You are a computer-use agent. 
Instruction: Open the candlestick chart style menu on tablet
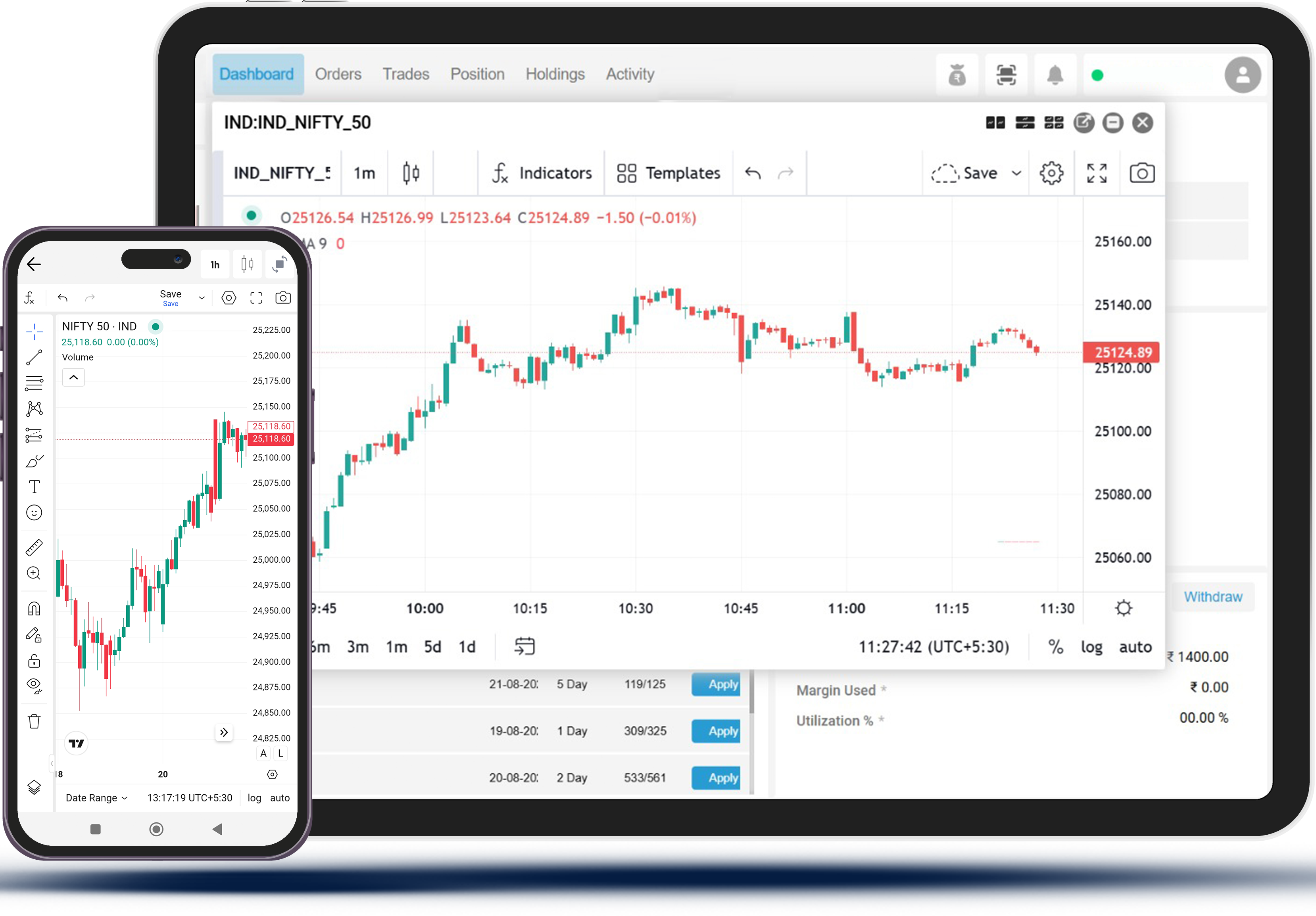[x=410, y=173]
